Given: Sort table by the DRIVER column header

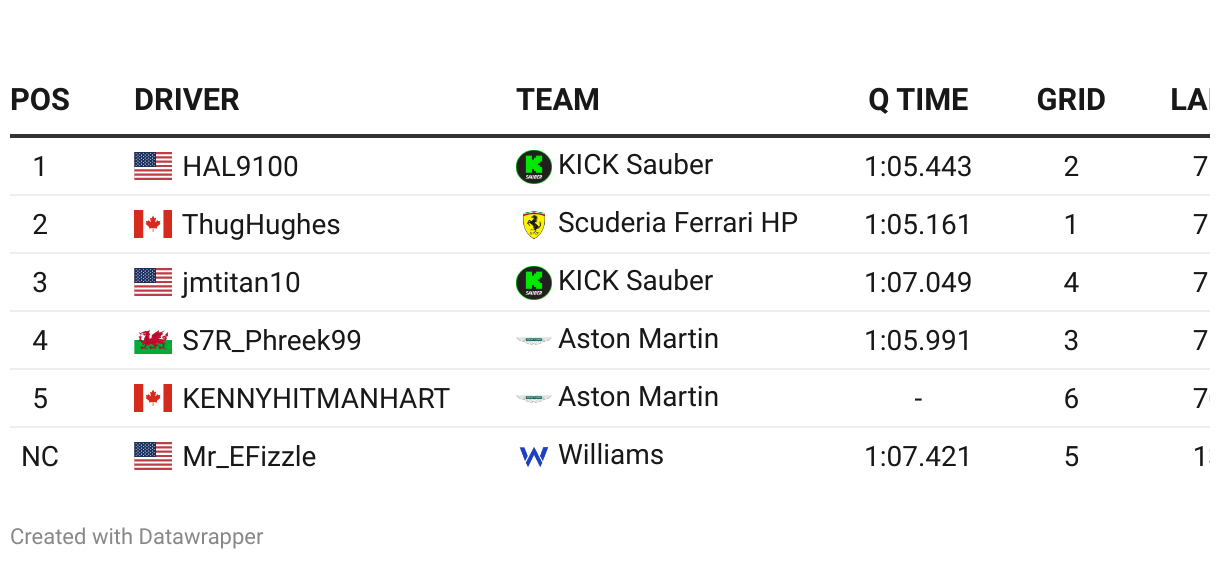Looking at the screenshot, I should (x=187, y=100).
